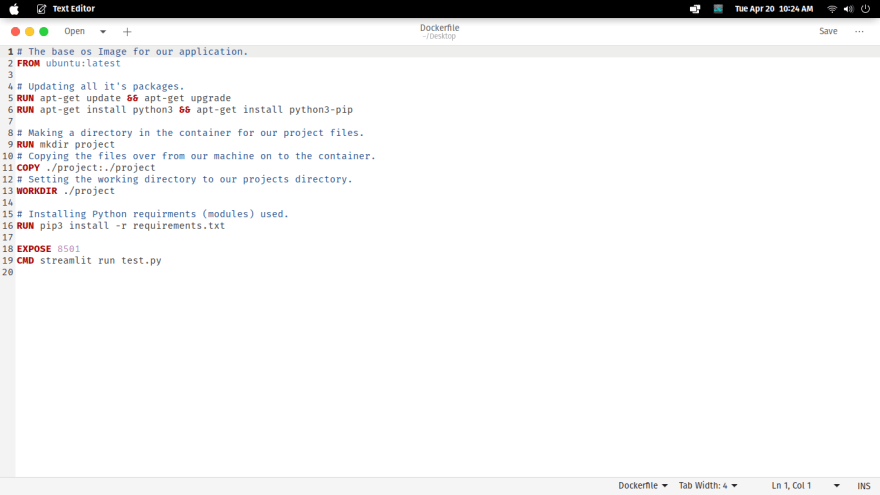Click the comment 'The base os Image' line
The height and width of the screenshot is (495, 880).
click(x=132, y=52)
